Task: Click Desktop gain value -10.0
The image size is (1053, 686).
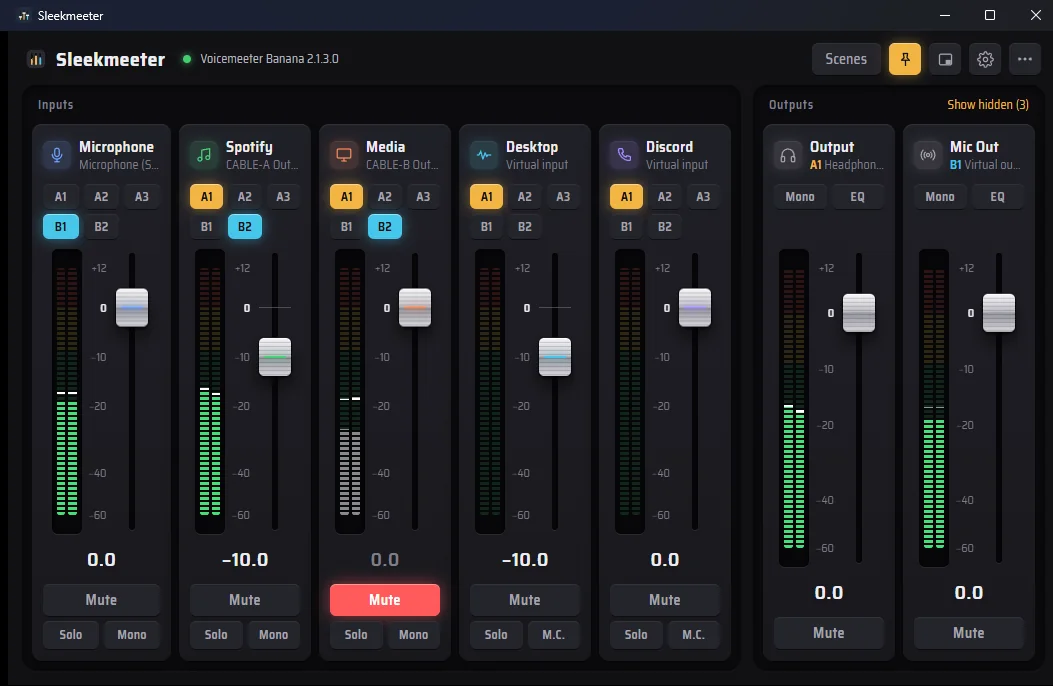Action: (524, 560)
